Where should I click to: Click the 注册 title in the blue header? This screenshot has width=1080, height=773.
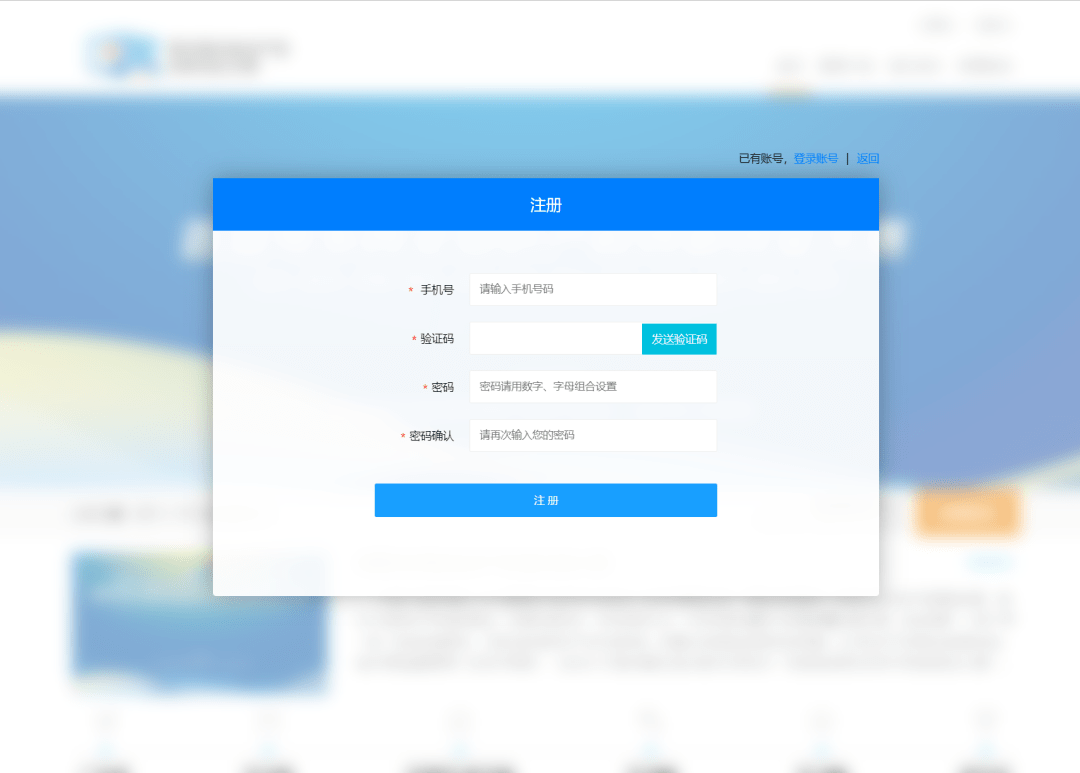click(x=545, y=205)
